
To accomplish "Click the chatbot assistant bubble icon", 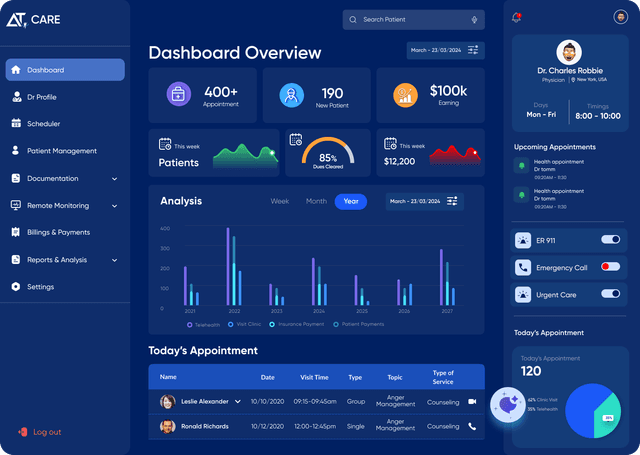I will (x=510, y=405).
